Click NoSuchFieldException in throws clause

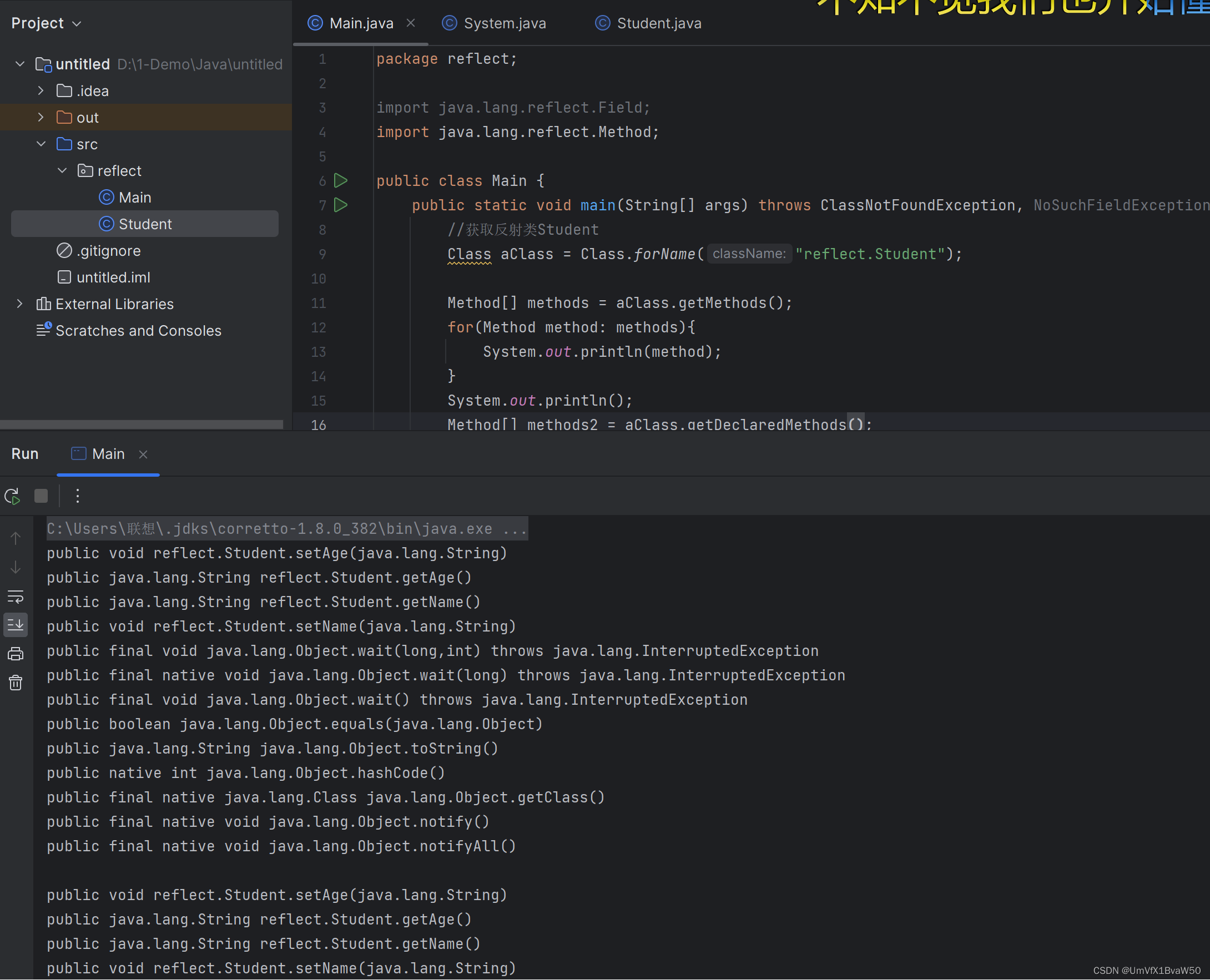coord(1121,205)
